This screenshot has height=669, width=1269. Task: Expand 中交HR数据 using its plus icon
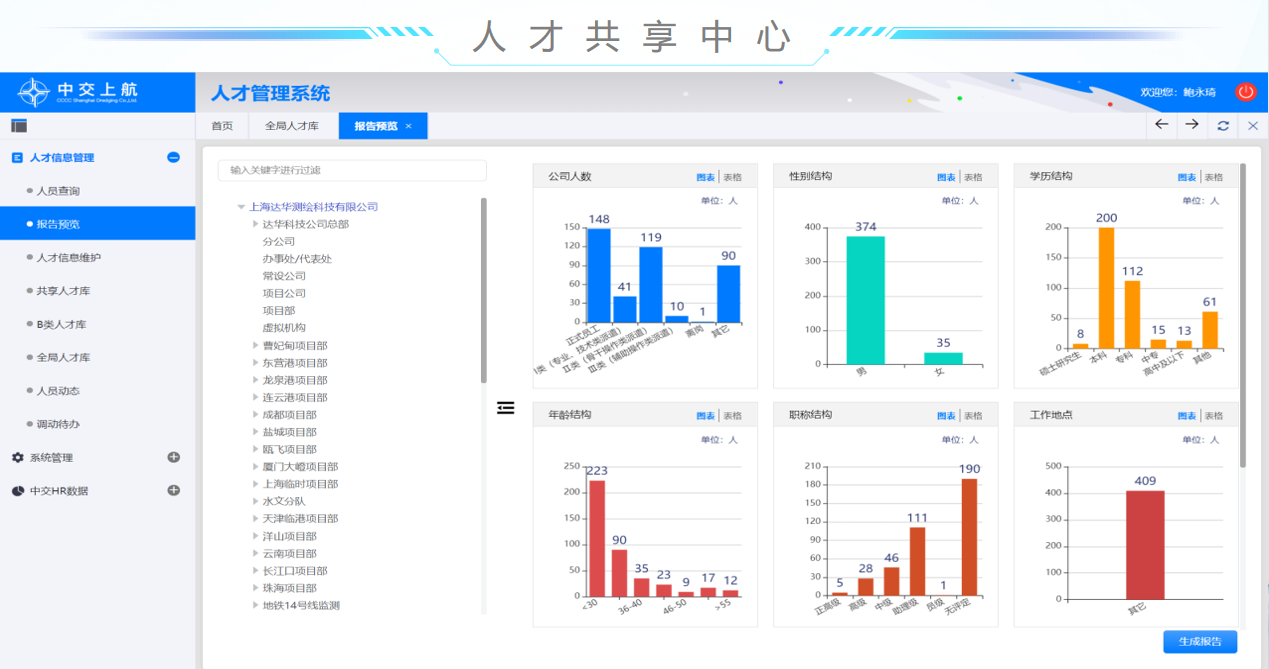[173, 491]
